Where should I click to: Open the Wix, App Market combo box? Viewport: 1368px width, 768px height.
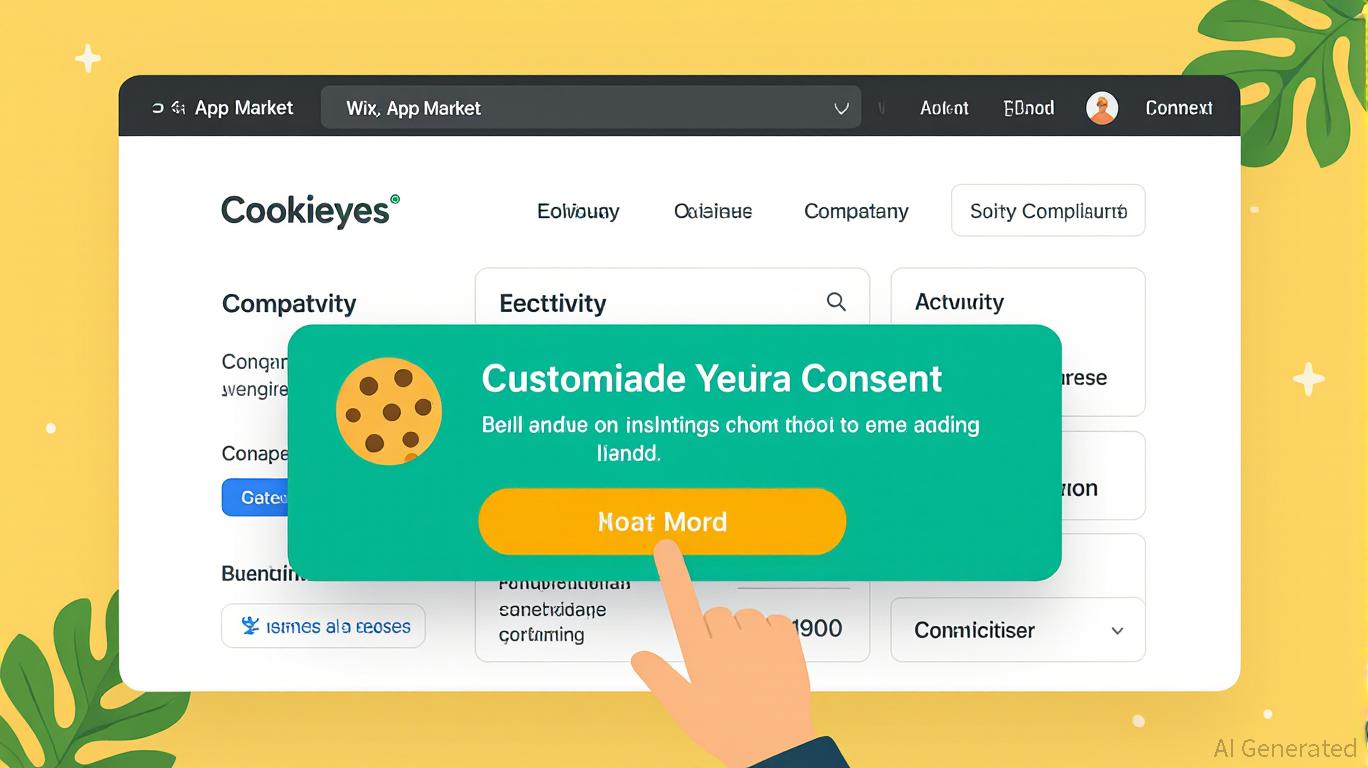[591, 108]
